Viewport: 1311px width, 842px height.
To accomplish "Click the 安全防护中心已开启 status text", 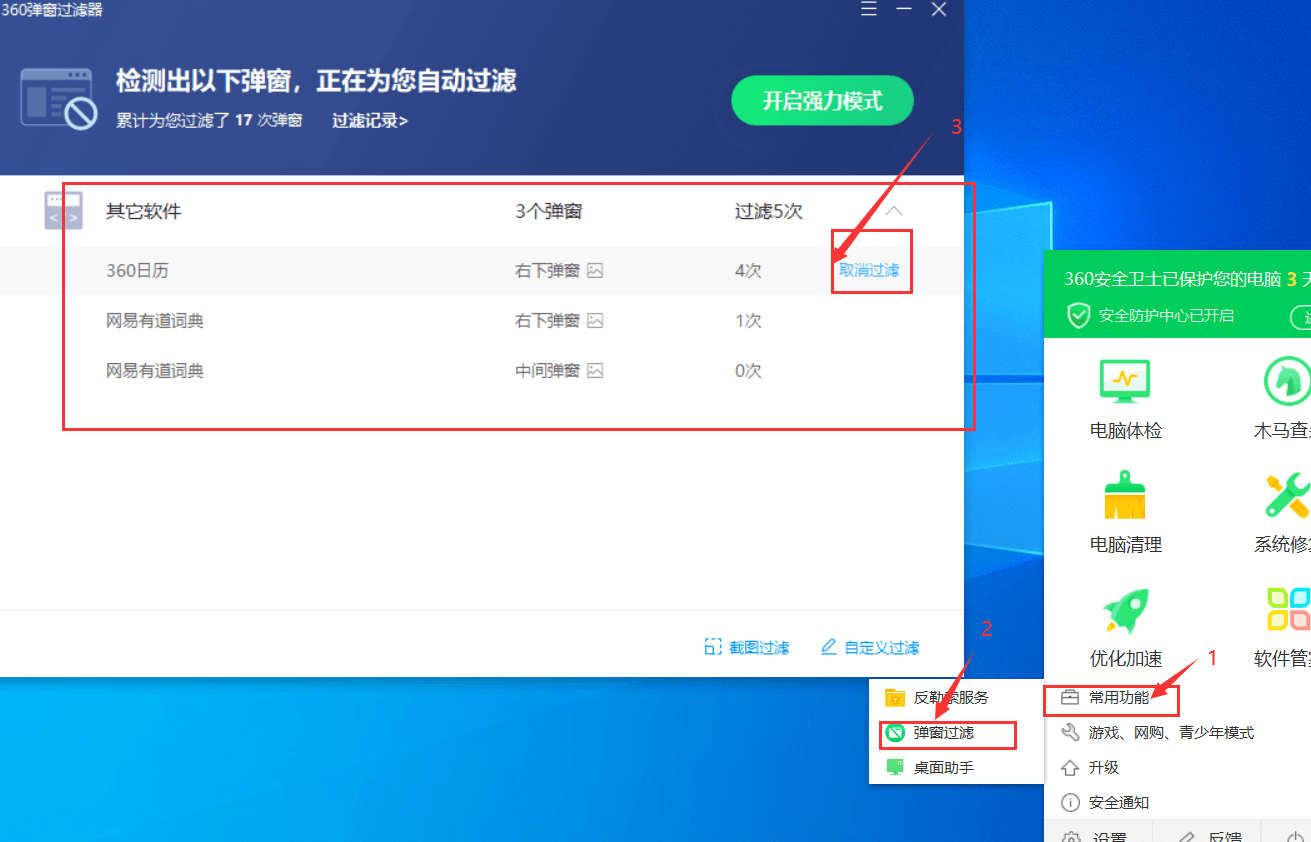I will 1166,316.
